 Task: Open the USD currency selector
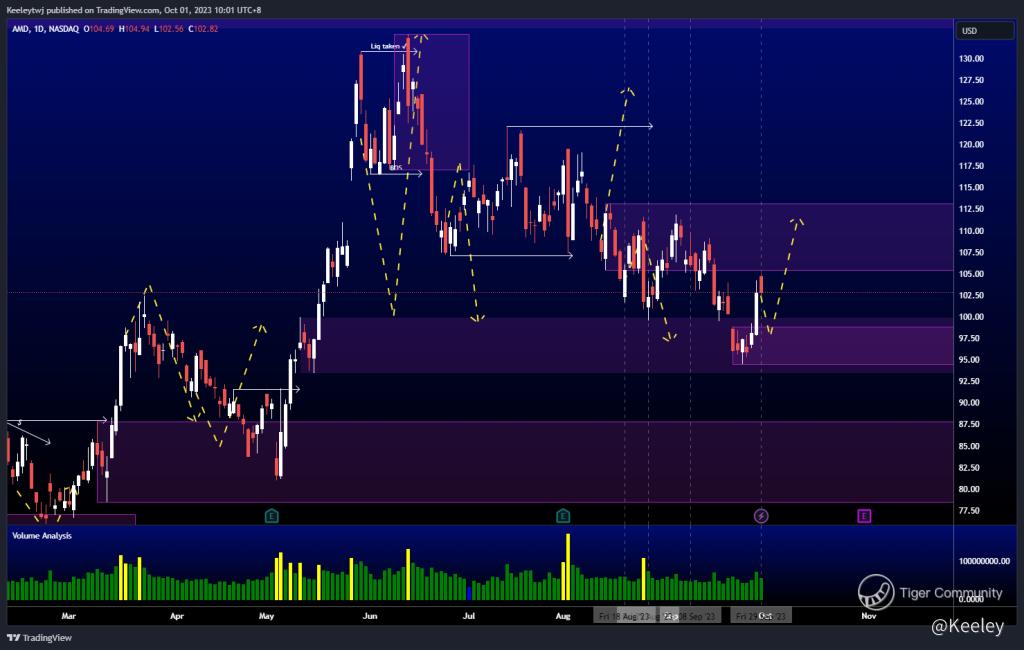point(969,31)
